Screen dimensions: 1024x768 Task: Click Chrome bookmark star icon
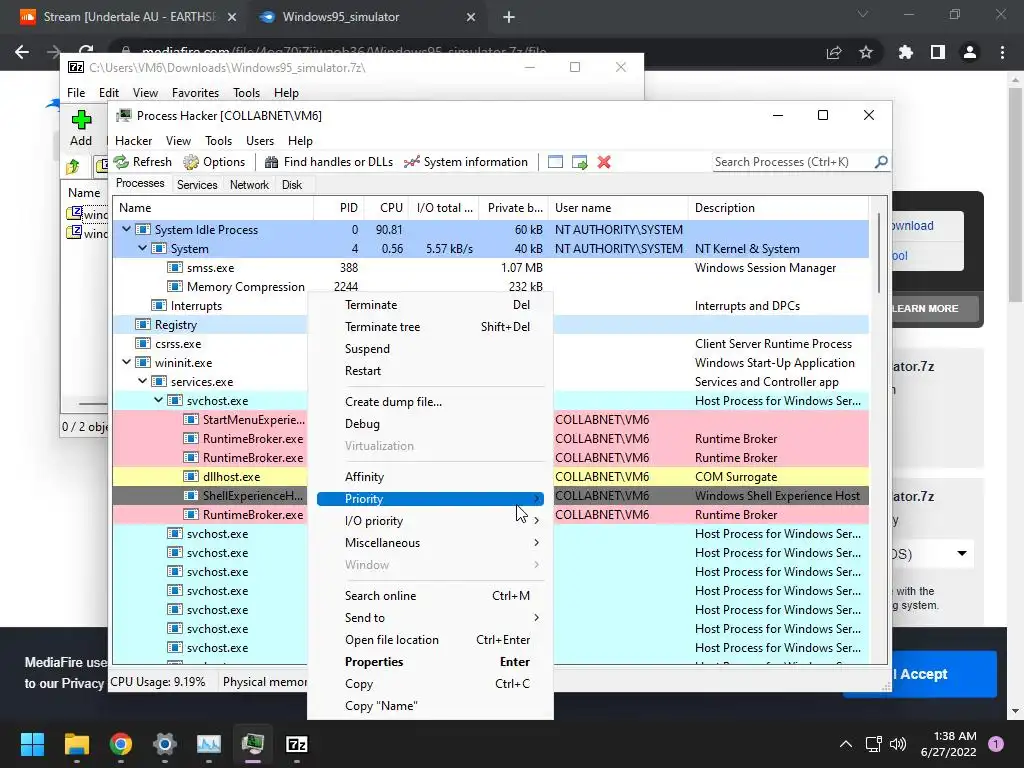866,52
